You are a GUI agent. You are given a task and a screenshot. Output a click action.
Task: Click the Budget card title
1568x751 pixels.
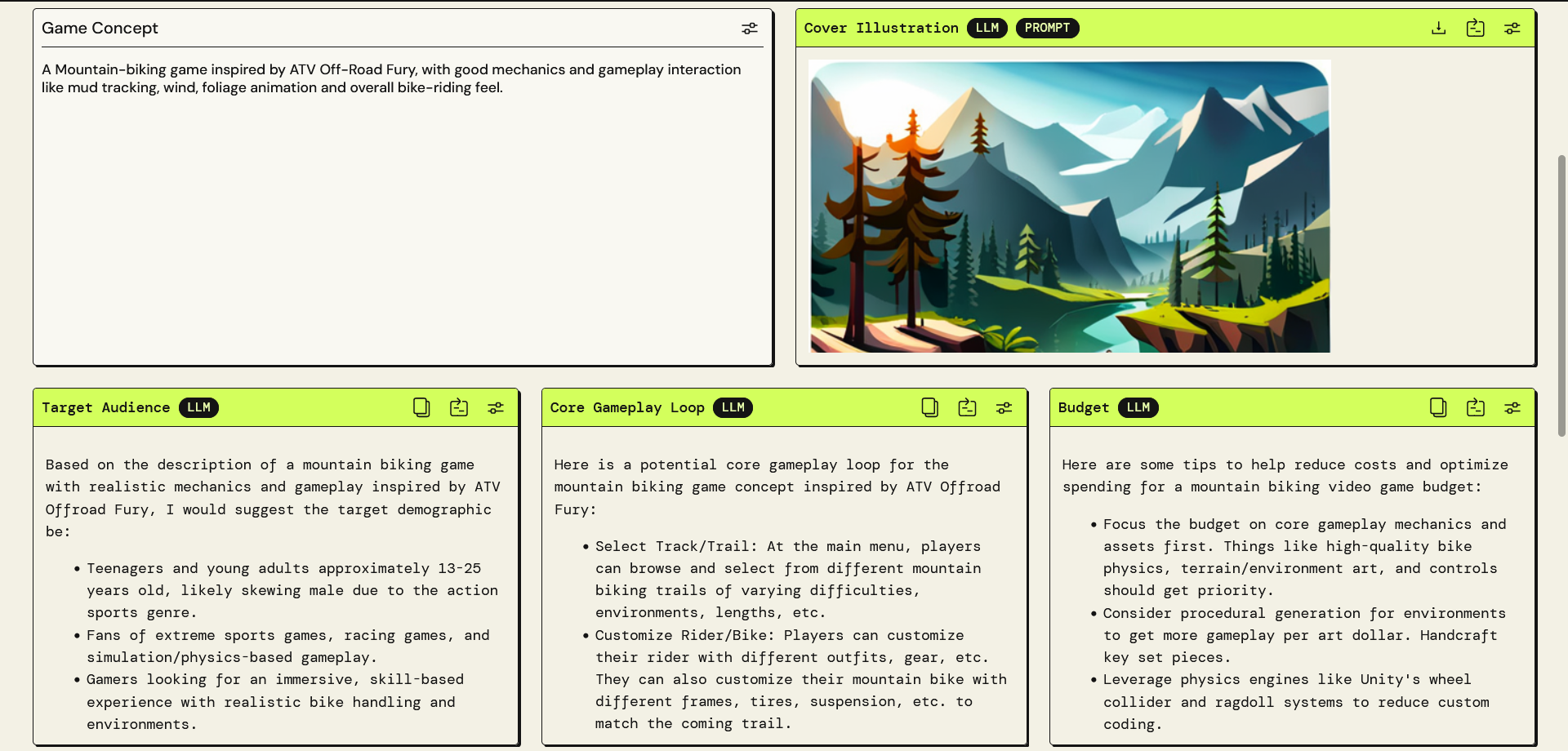tap(1084, 407)
